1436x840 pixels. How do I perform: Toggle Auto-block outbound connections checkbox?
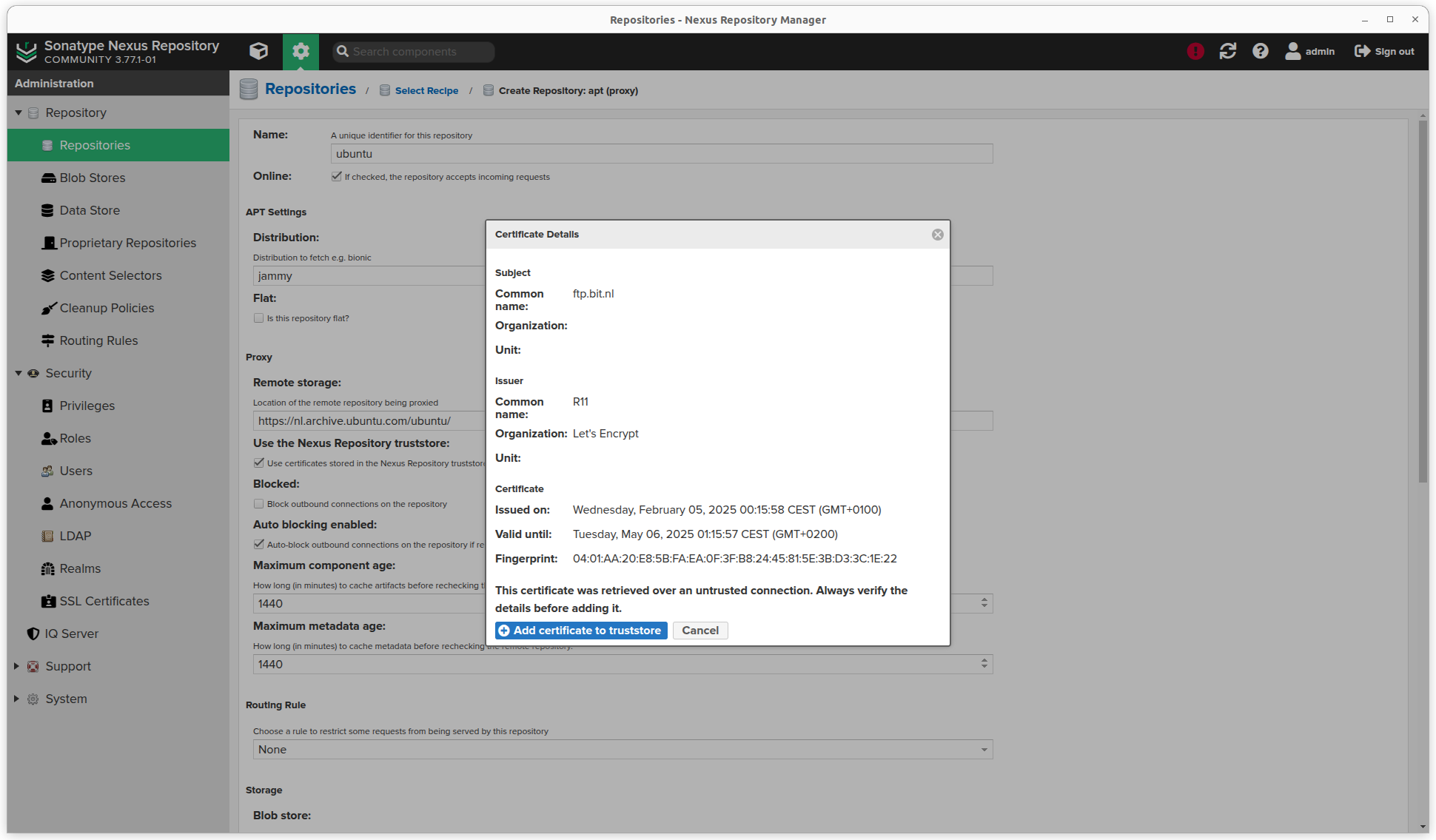259,544
